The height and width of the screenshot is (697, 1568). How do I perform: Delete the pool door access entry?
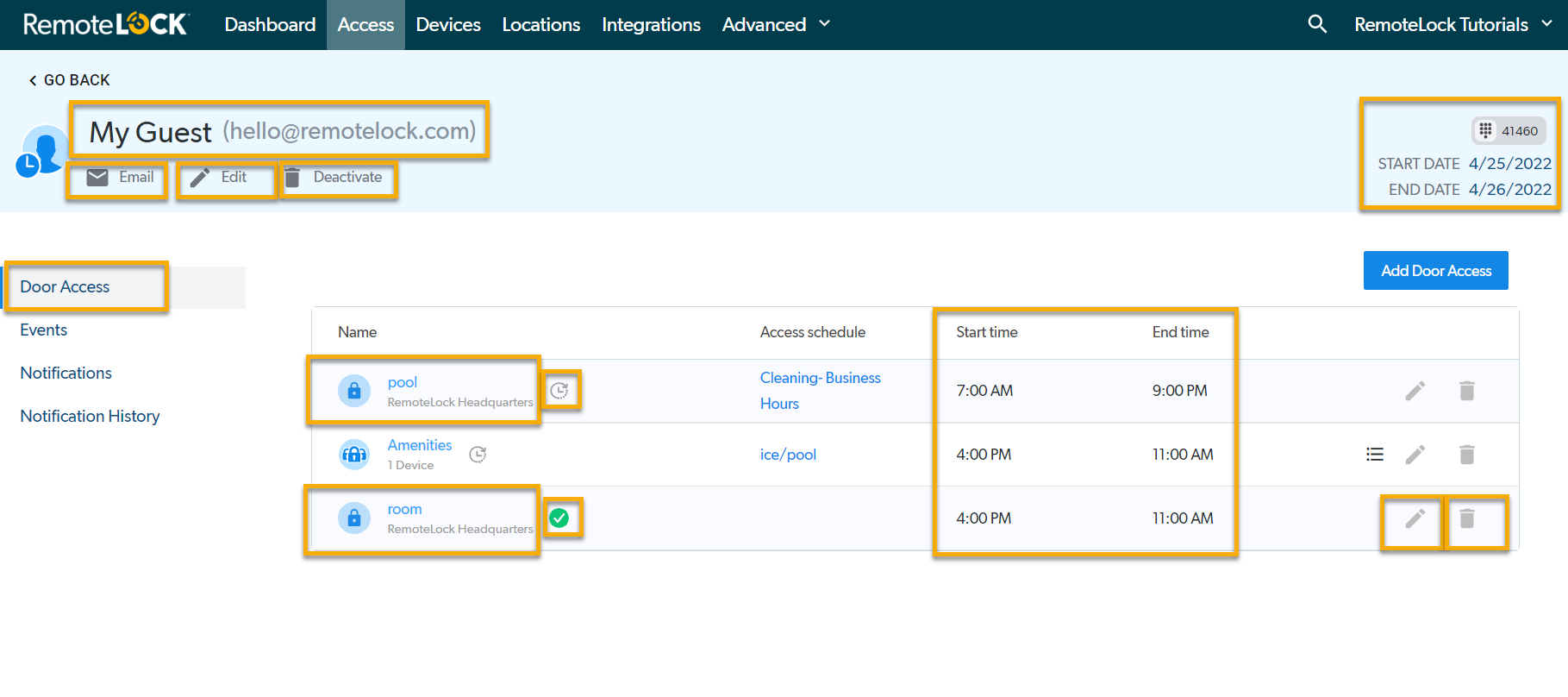(x=1466, y=391)
